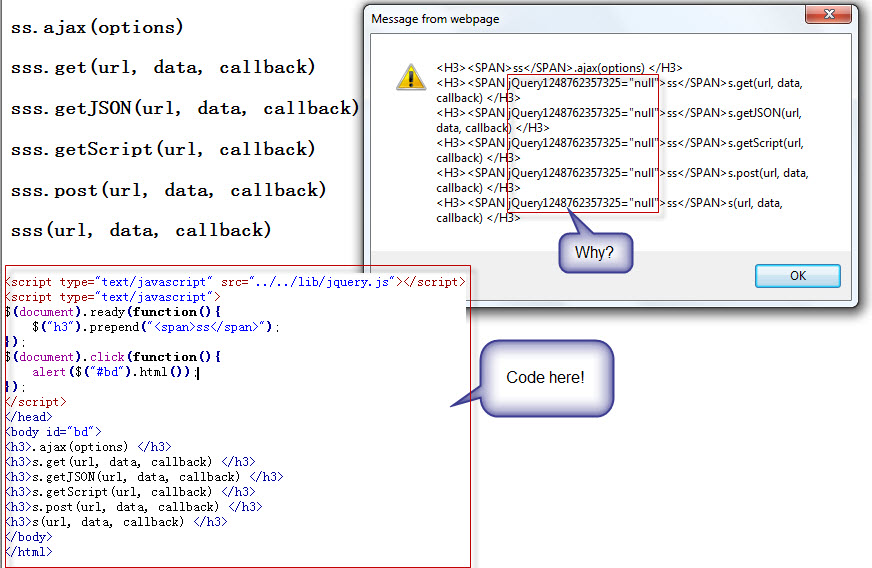Click the jquery.js script src code line
872x568 pixels.
235,282
